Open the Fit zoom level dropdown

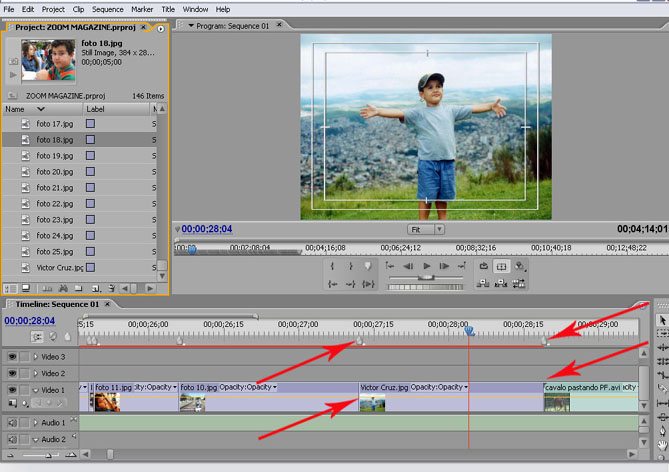click(x=425, y=229)
